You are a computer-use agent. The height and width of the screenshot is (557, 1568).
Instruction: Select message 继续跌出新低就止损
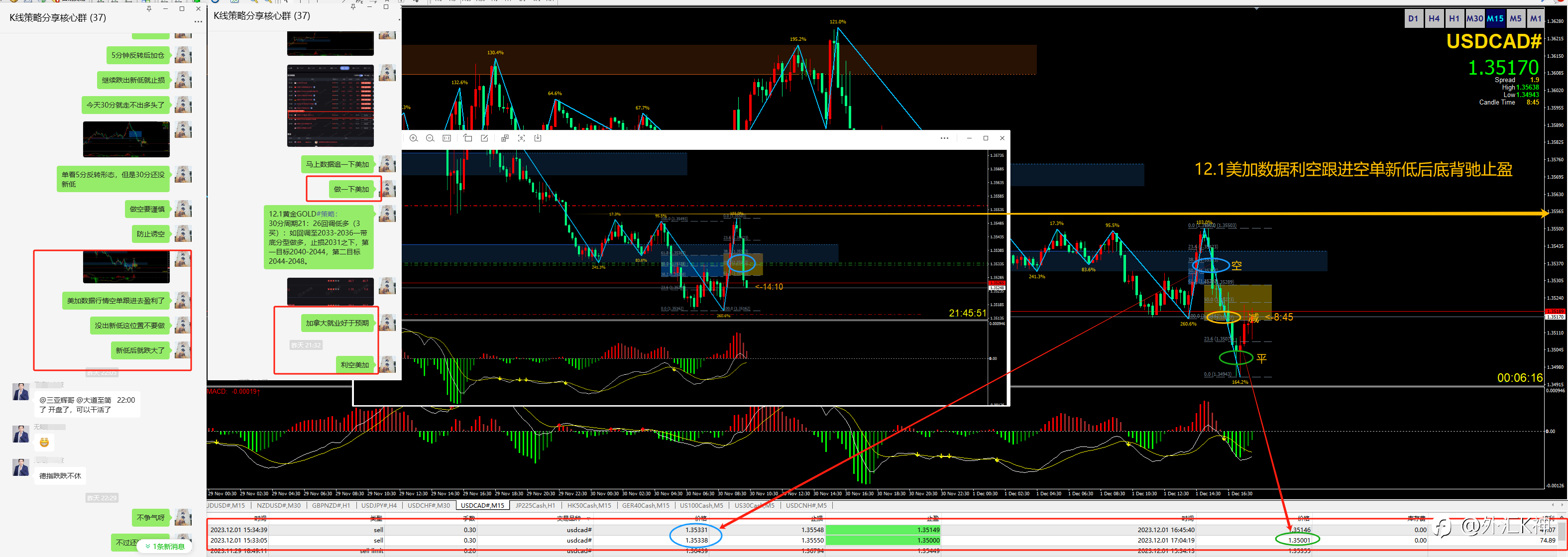133,80
